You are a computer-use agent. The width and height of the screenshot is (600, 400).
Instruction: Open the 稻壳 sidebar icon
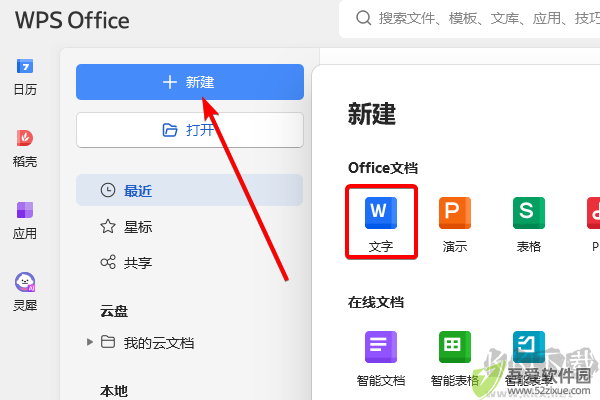(x=25, y=148)
